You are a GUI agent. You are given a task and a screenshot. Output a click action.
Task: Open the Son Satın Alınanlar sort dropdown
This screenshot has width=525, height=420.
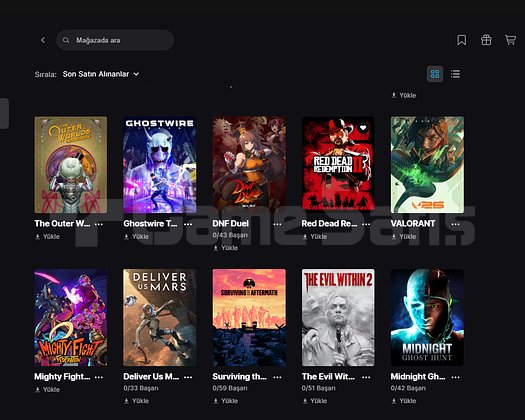click(101, 74)
